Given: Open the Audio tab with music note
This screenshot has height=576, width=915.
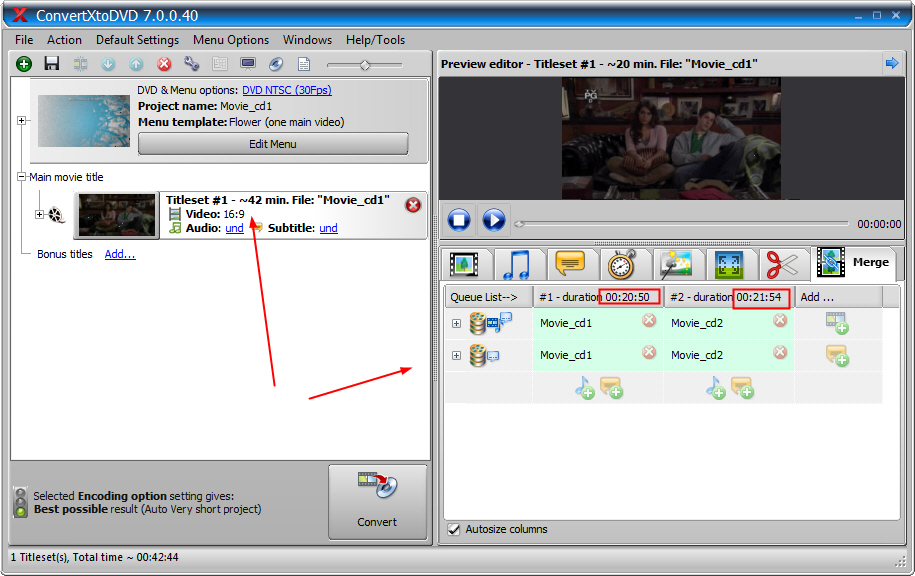Looking at the screenshot, I should click(516, 264).
